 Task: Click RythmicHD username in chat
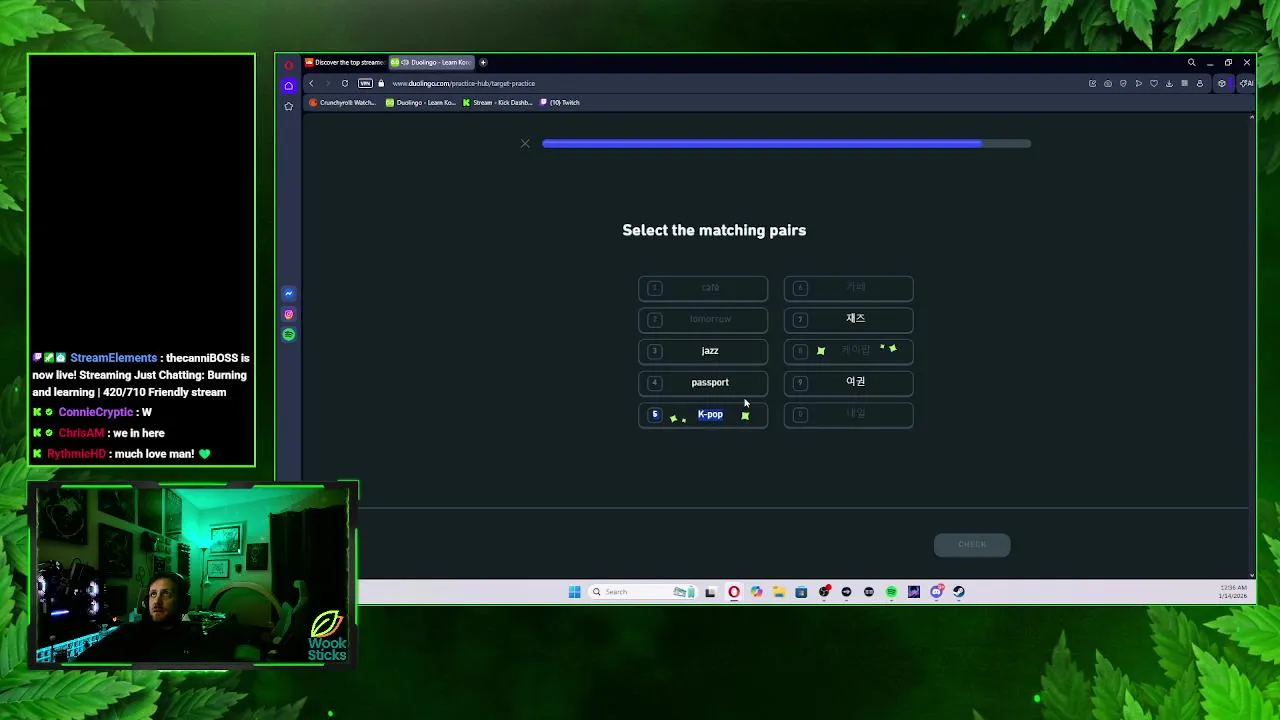click(76, 454)
